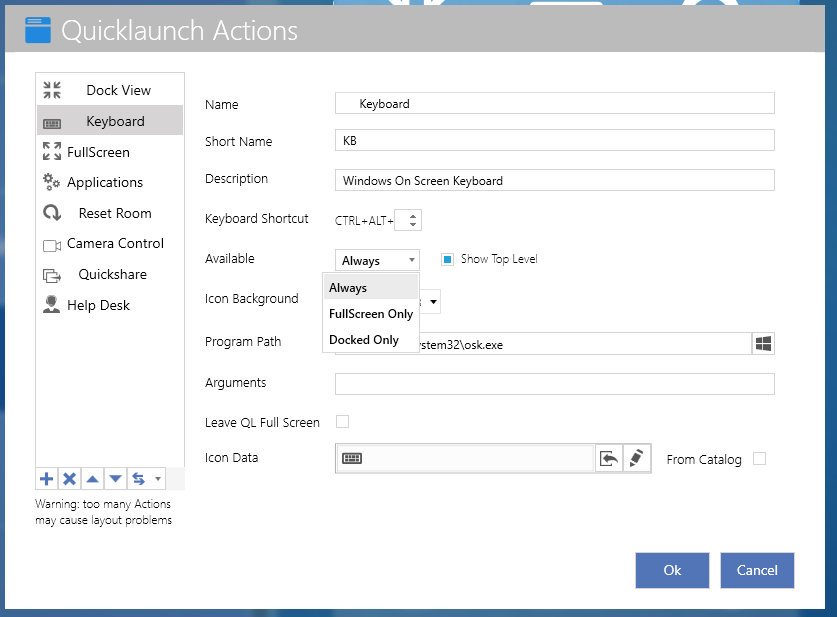
Task: Decrease the keyboard shortcut spinner down arrow
Action: [x=413, y=225]
